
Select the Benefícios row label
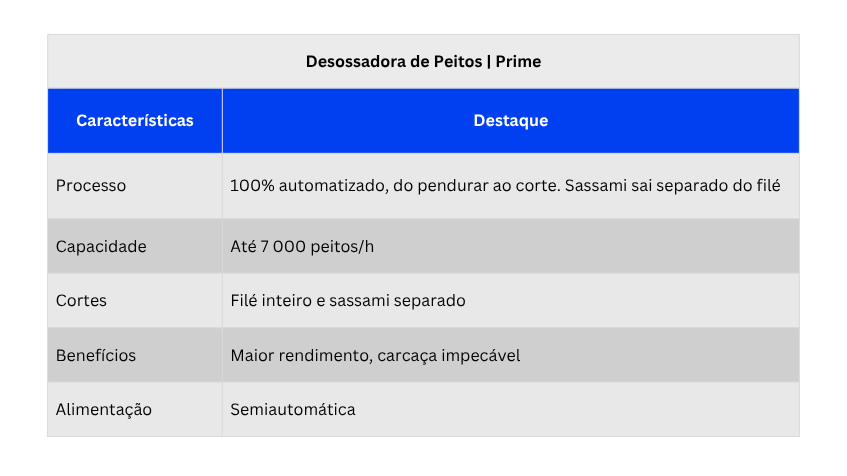click(96, 356)
